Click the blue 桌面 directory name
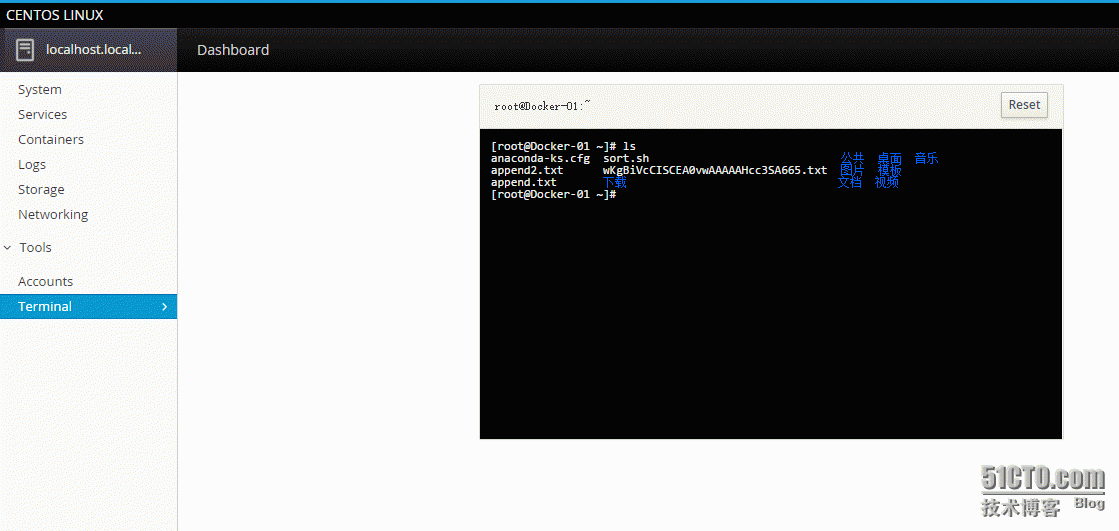1119x531 pixels. 890,158
